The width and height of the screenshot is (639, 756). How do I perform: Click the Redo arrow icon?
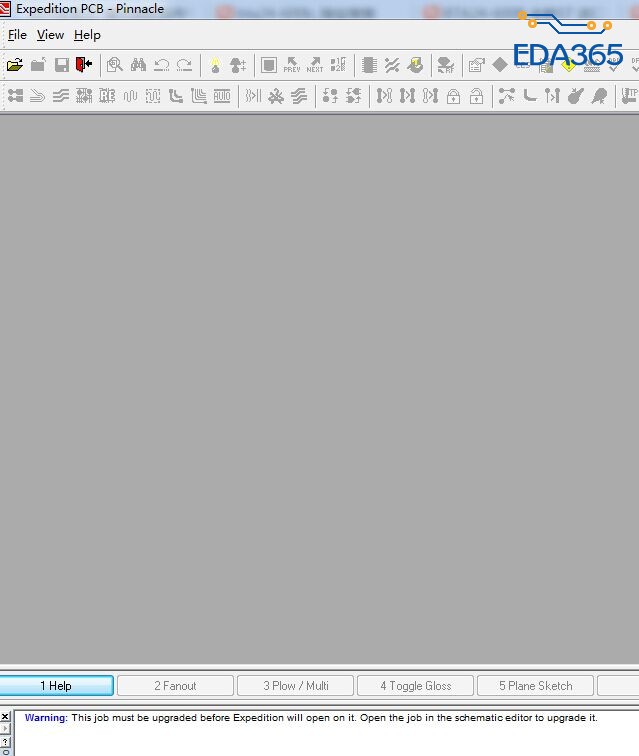tap(184, 65)
